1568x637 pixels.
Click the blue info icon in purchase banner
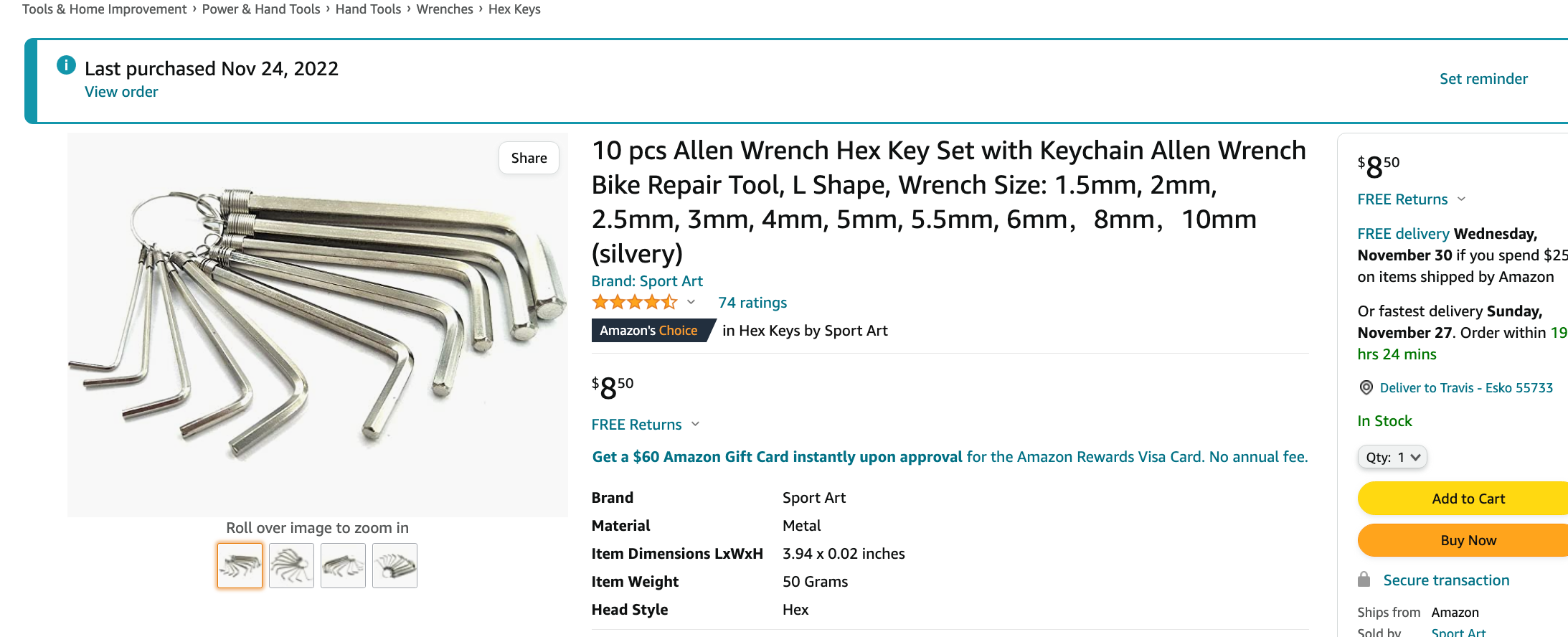(66, 65)
